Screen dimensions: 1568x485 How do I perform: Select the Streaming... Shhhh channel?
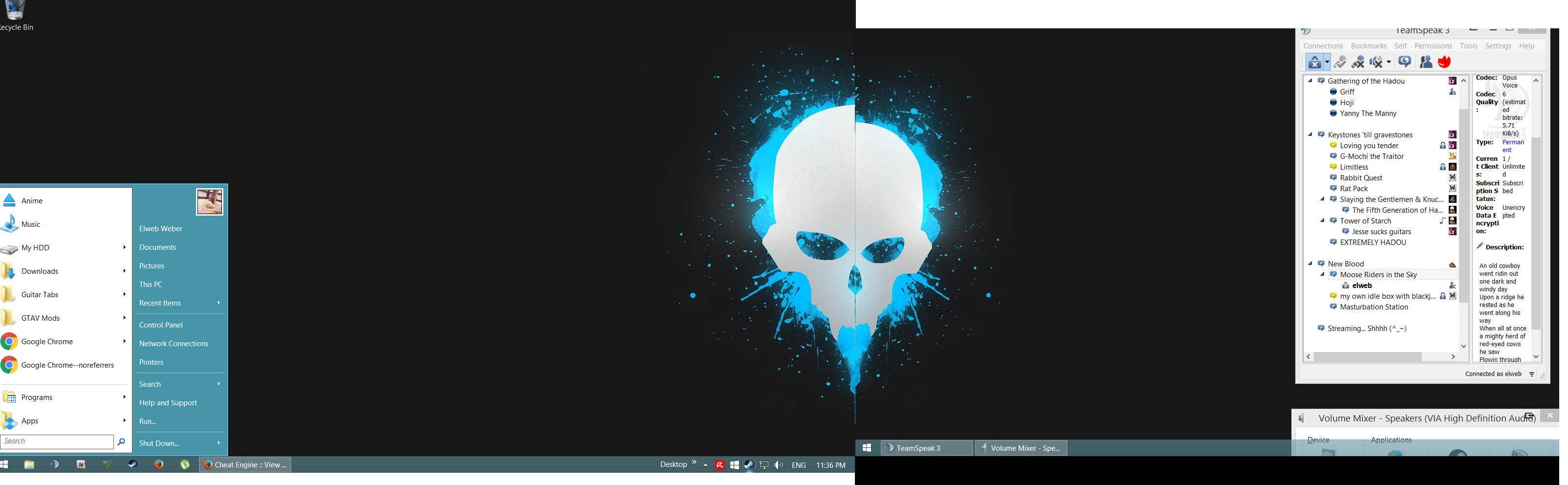pos(1367,329)
